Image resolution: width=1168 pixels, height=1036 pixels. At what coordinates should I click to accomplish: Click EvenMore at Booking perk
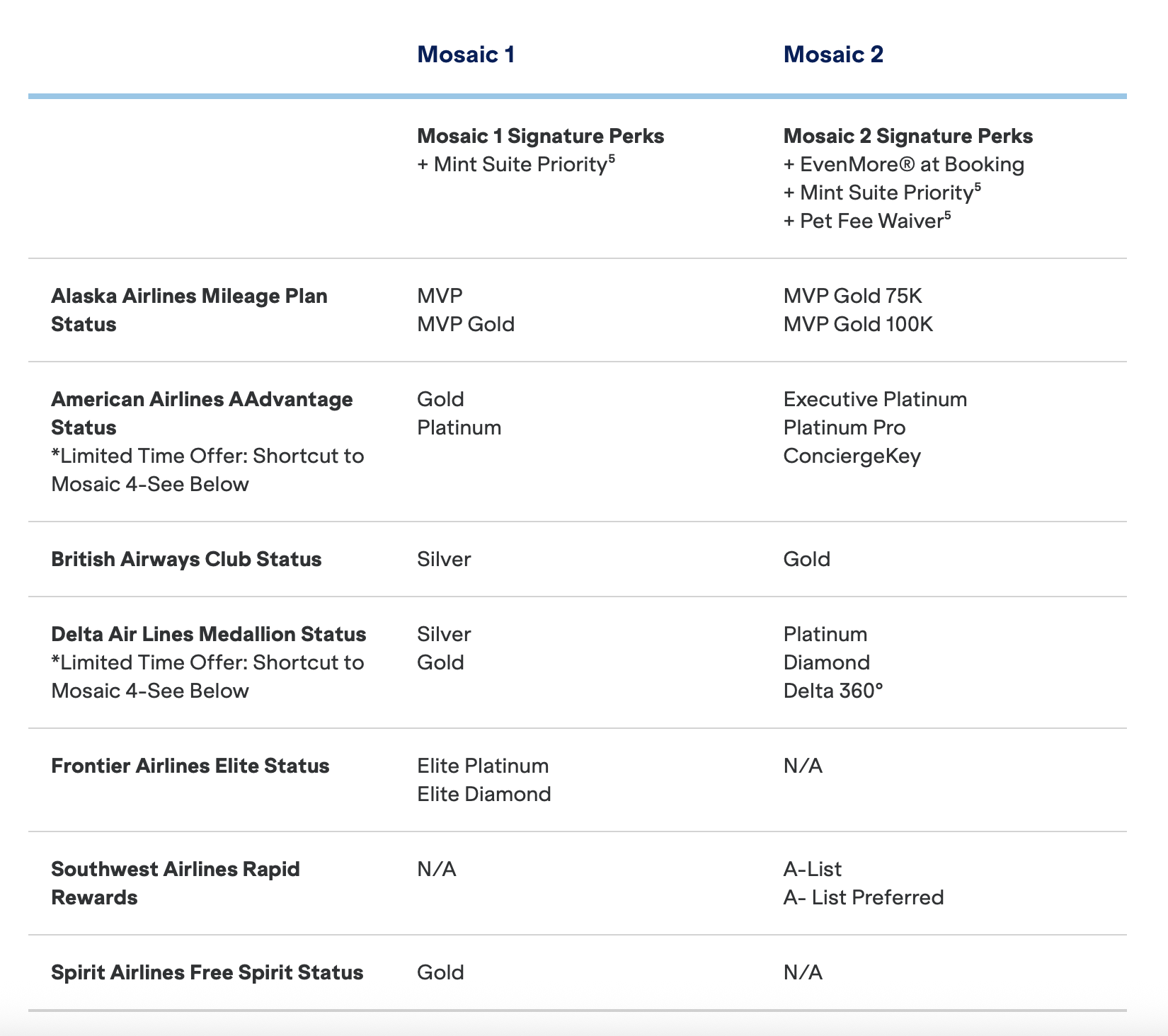point(904,164)
